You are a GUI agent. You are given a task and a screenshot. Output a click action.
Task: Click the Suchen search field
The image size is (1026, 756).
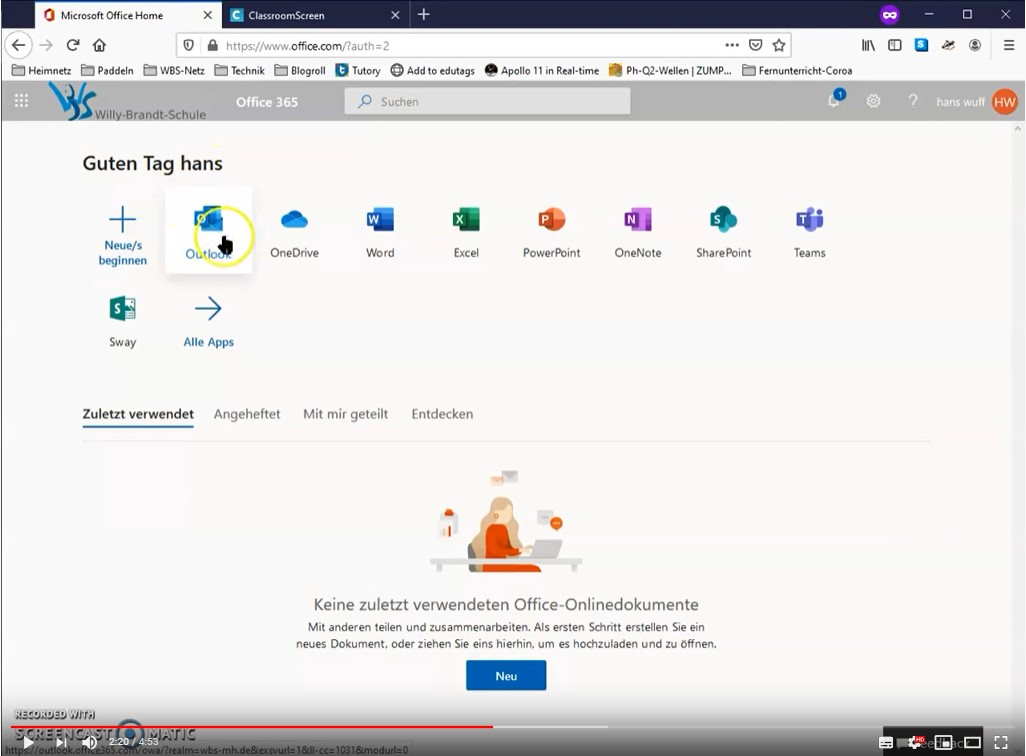(487, 101)
